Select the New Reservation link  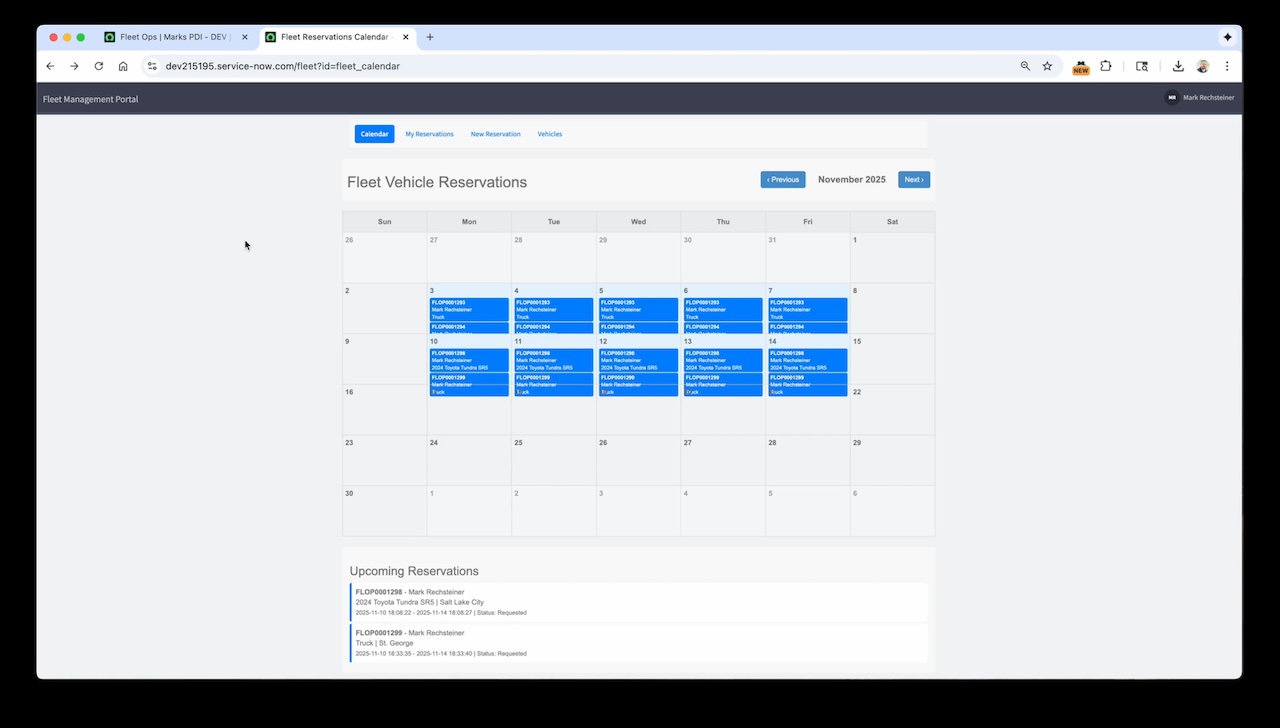tap(496, 133)
